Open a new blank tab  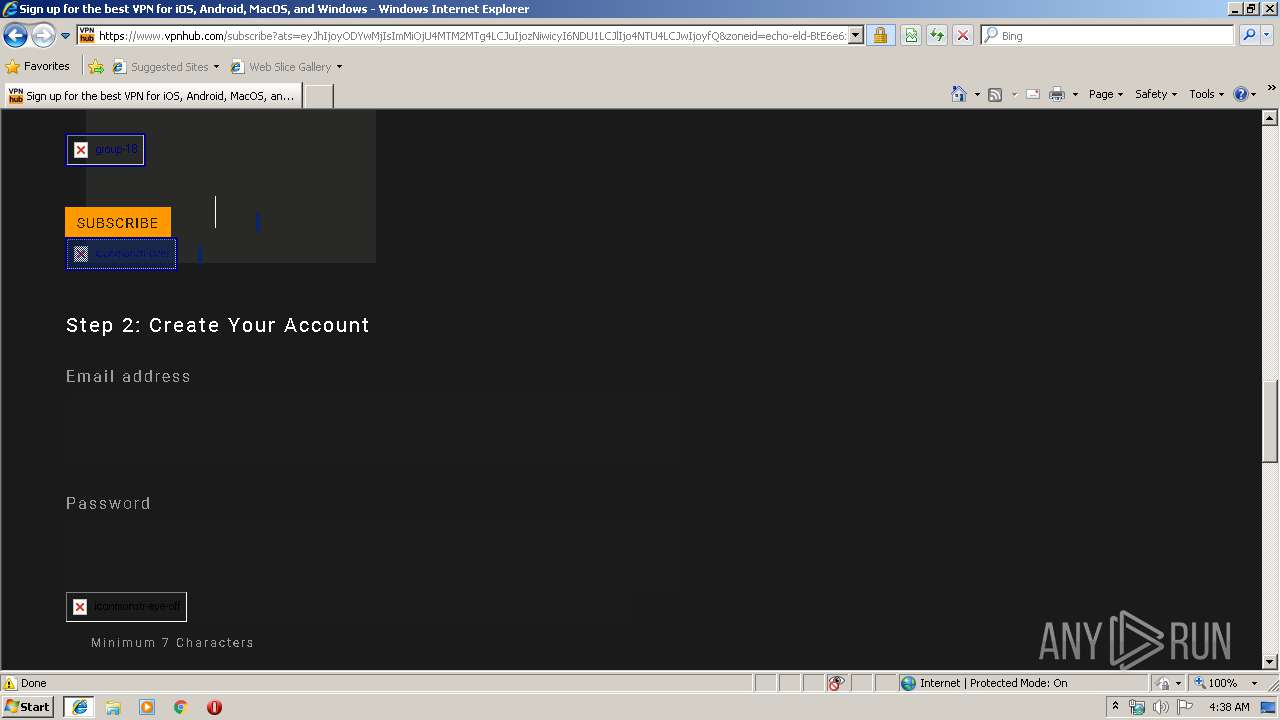pyautogui.click(x=318, y=96)
